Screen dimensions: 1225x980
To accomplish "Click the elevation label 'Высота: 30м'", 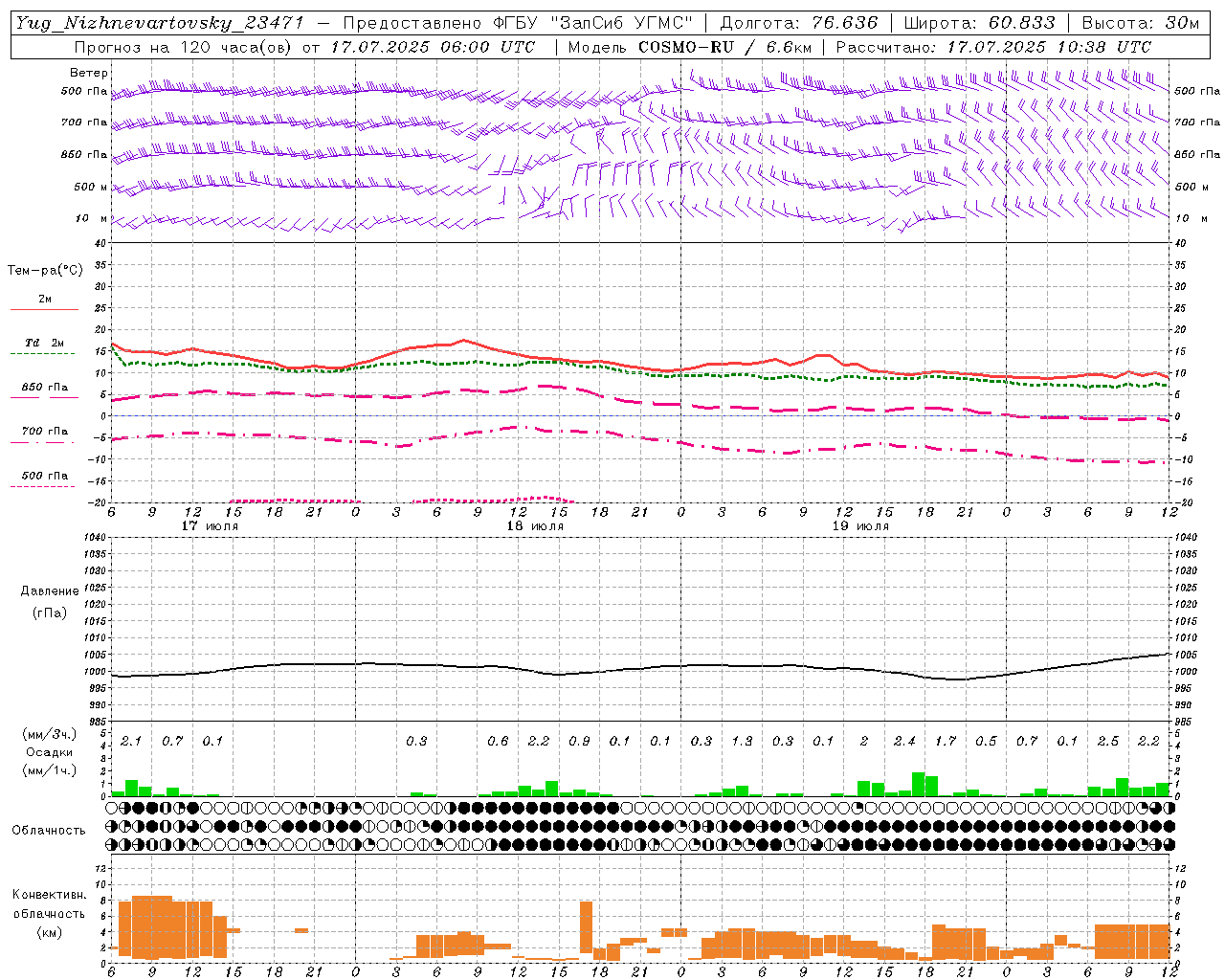I will (x=1140, y=23).
